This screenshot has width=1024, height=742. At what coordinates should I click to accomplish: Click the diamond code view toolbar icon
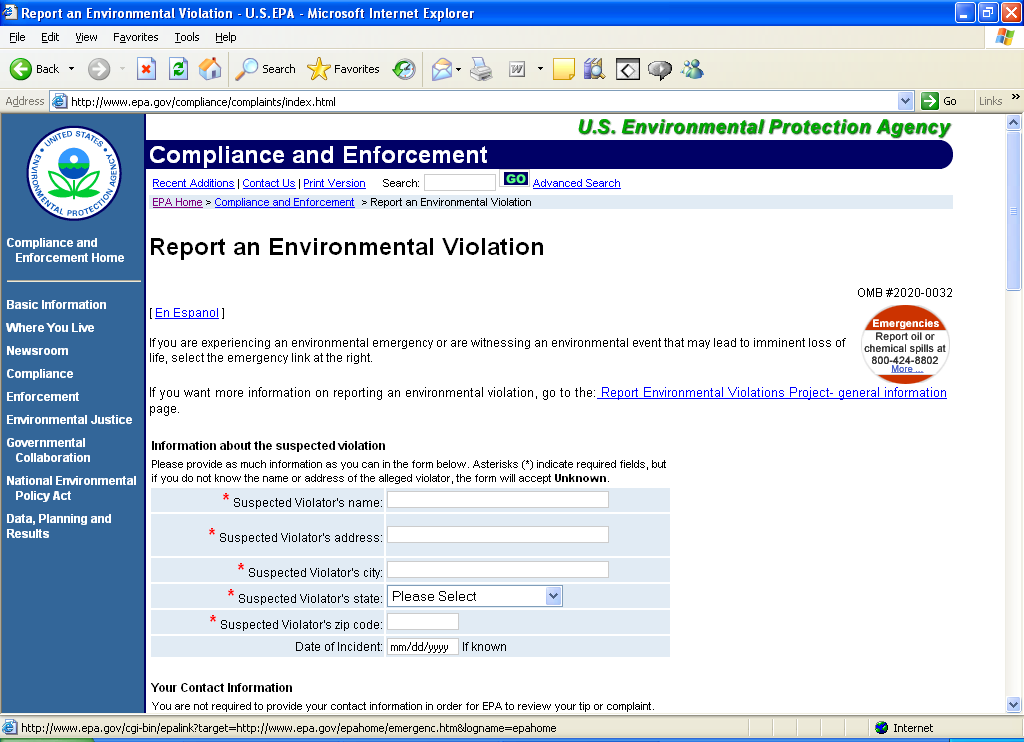pyautogui.click(x=628, y=69)
